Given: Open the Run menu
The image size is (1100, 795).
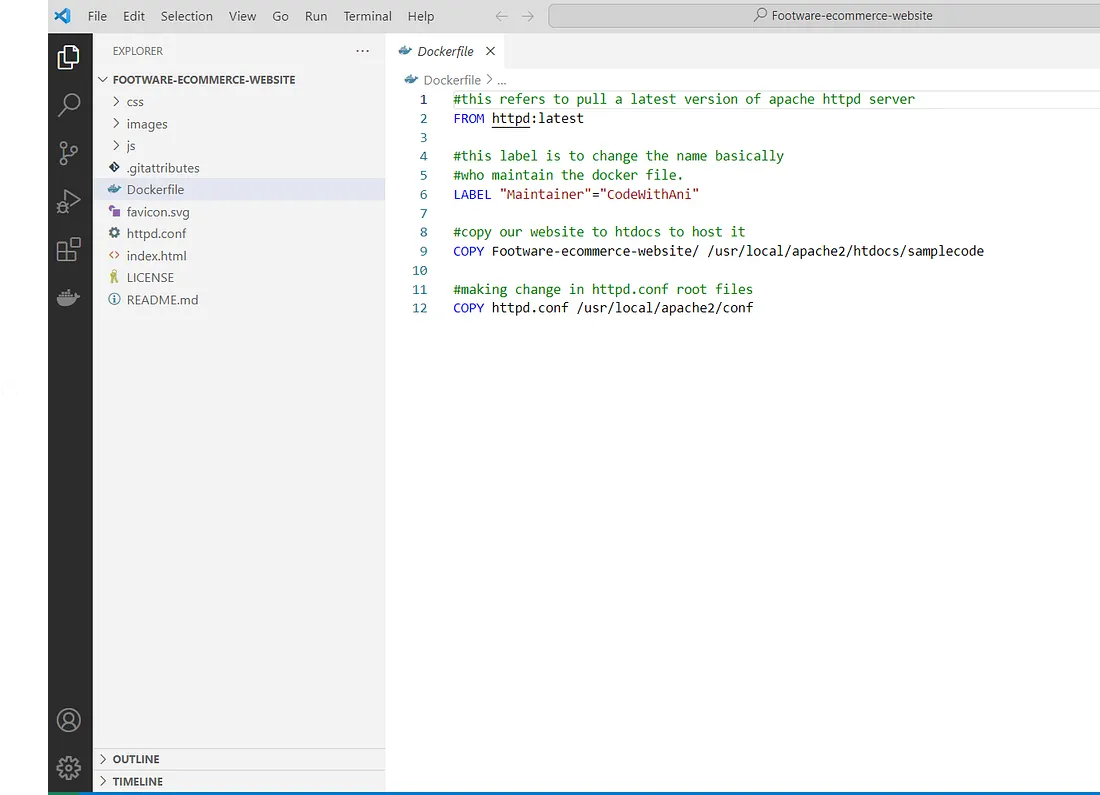Looking at the screenshot, I should click(x=316, y=16).
